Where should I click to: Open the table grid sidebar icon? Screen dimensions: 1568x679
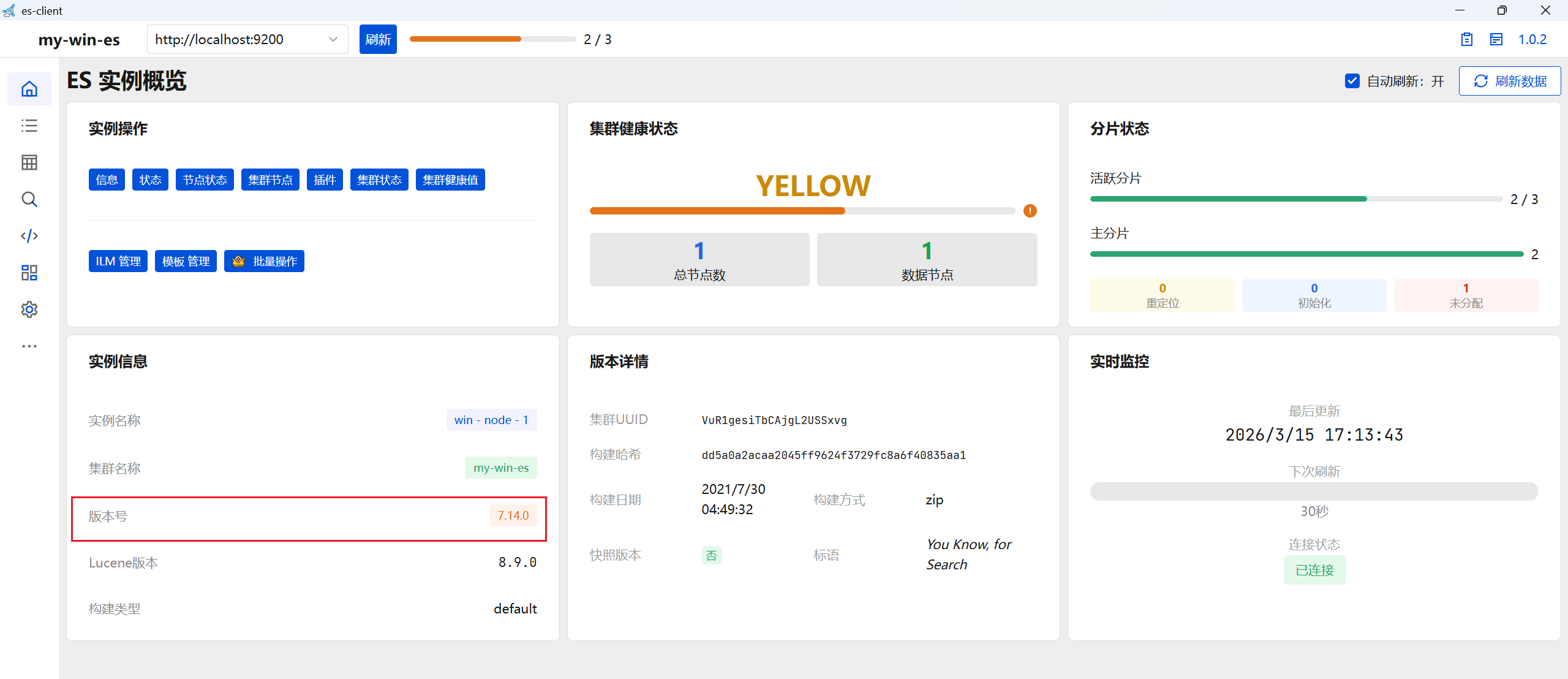click(29, 162)
